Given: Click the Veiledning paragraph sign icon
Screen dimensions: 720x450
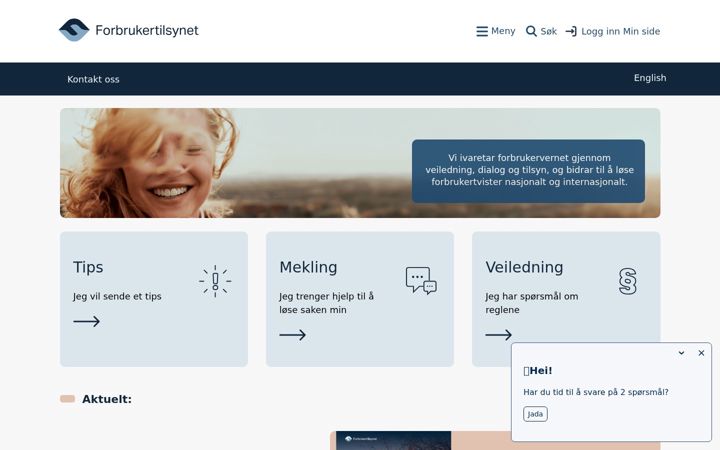Looking at the screenshot, I should tap(628, 281).
